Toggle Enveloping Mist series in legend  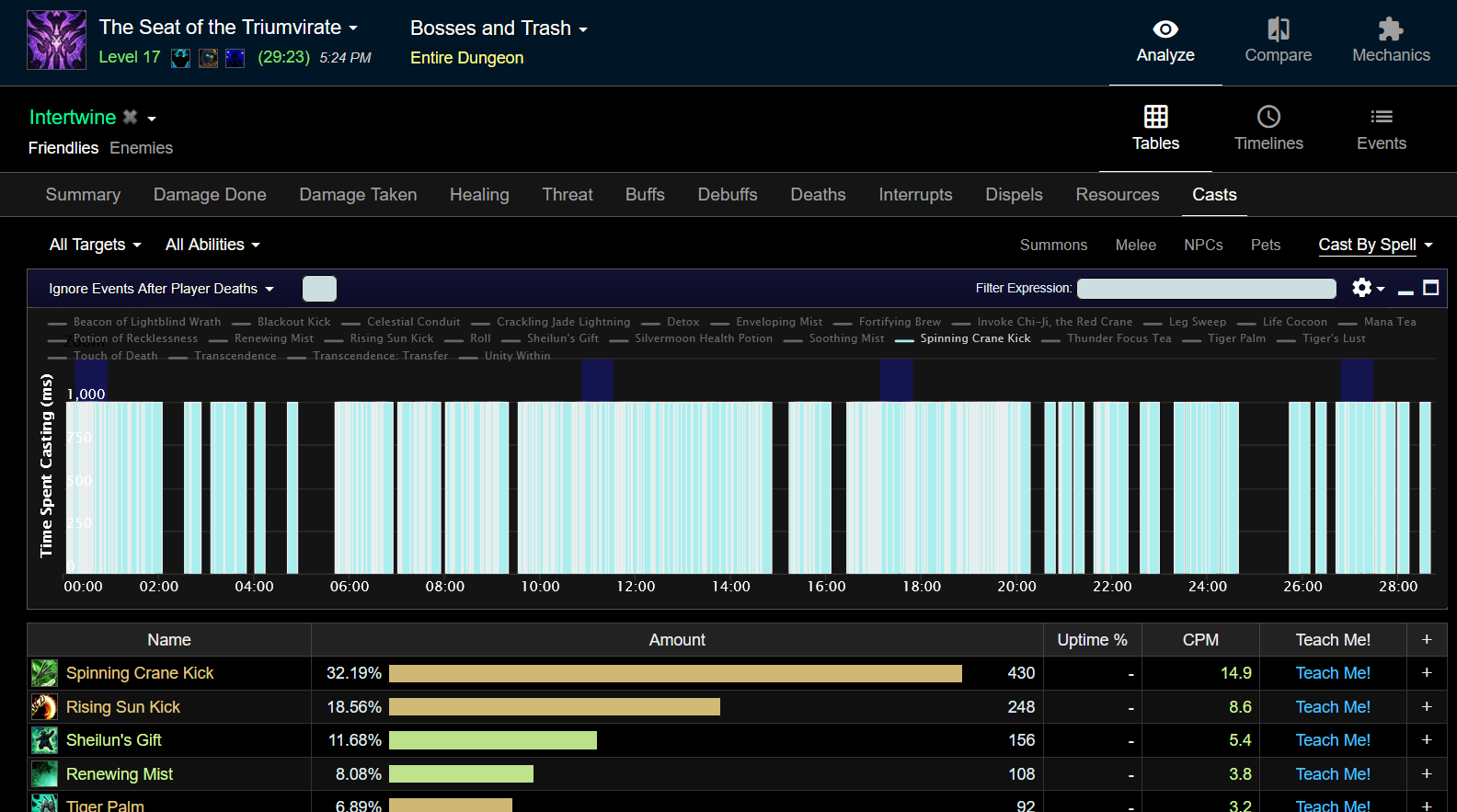pos(778,322)
